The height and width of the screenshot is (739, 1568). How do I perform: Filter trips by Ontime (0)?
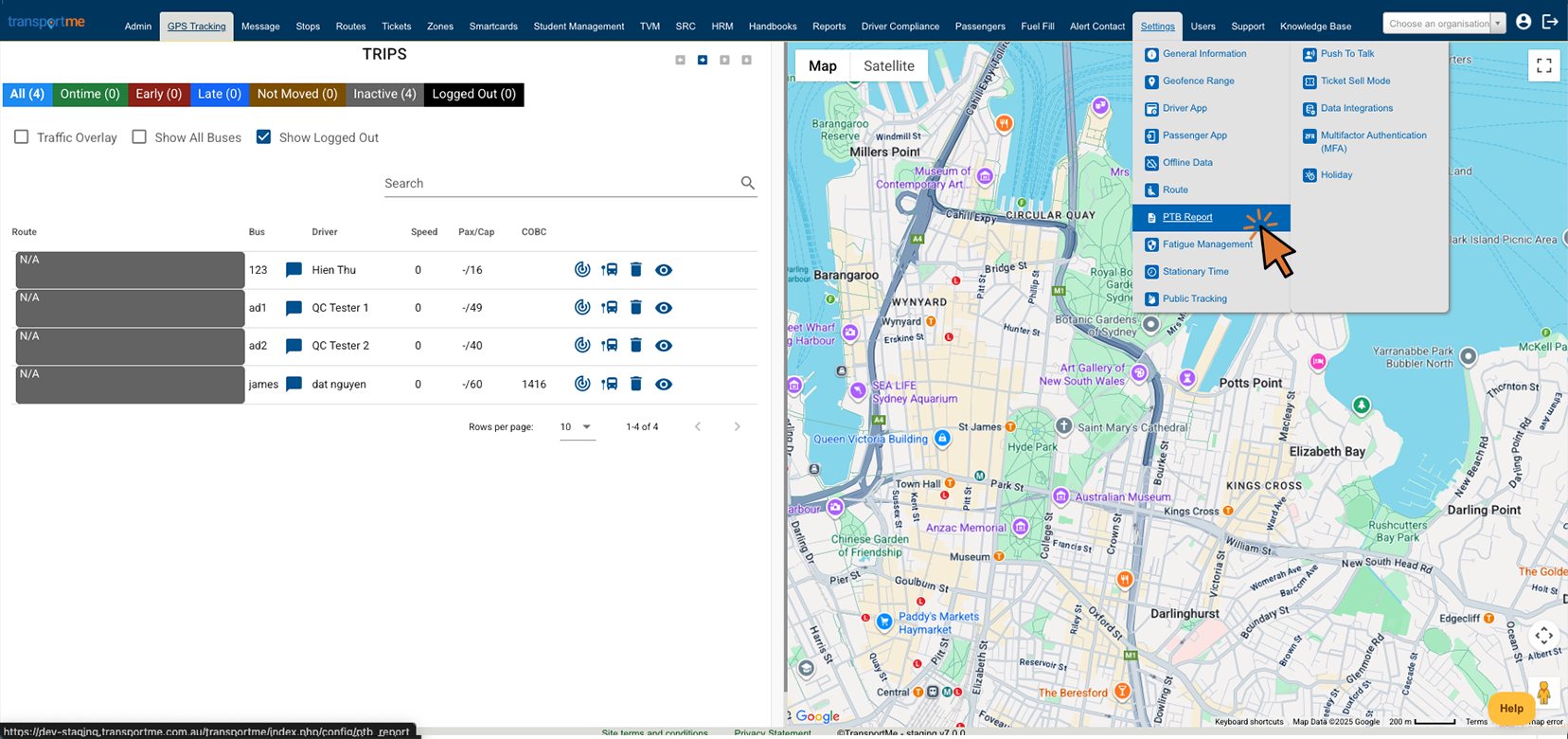pyautogui.click(x=90, y=94)
